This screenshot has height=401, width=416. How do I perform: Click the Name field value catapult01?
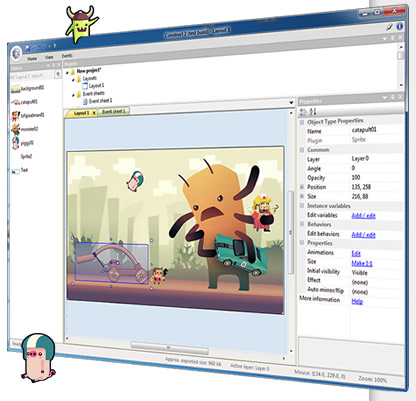364,129
